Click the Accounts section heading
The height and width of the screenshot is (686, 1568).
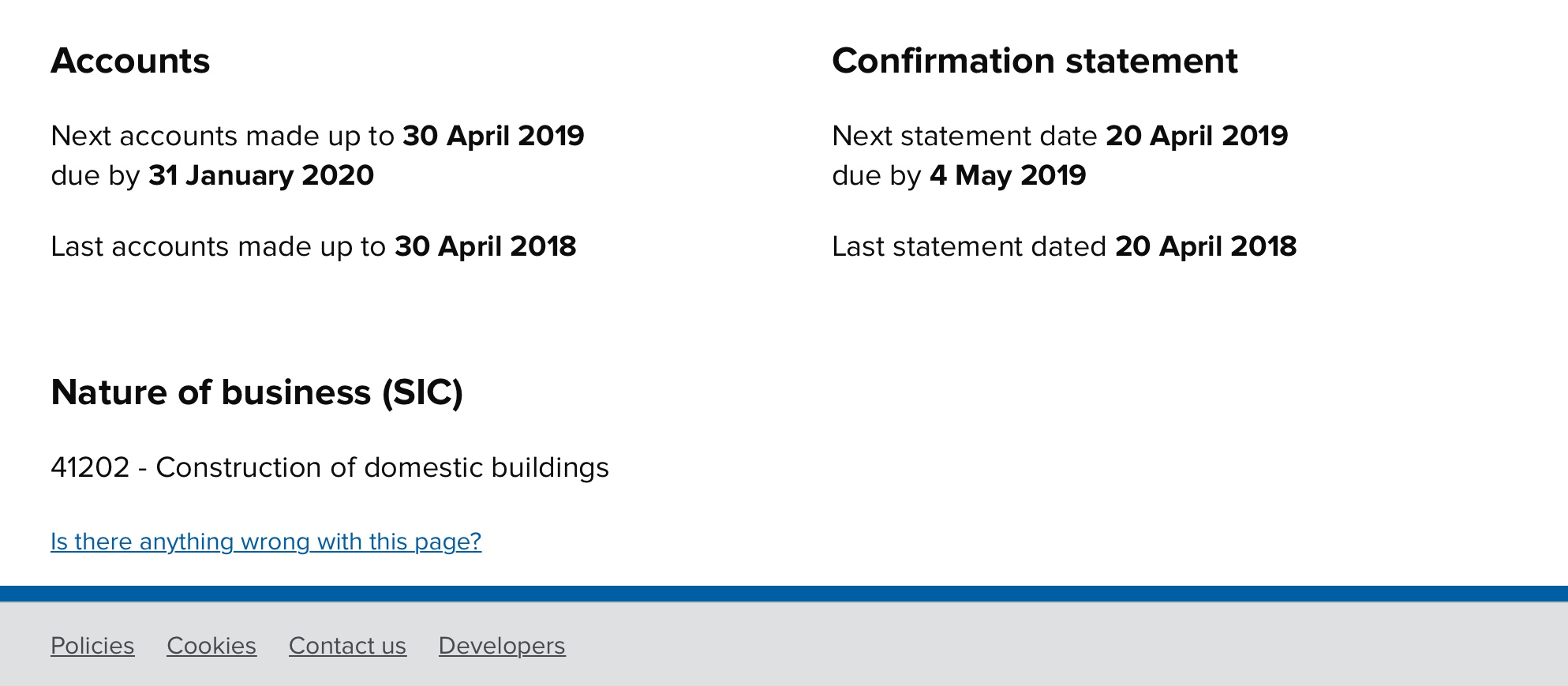tap(130, 61)
